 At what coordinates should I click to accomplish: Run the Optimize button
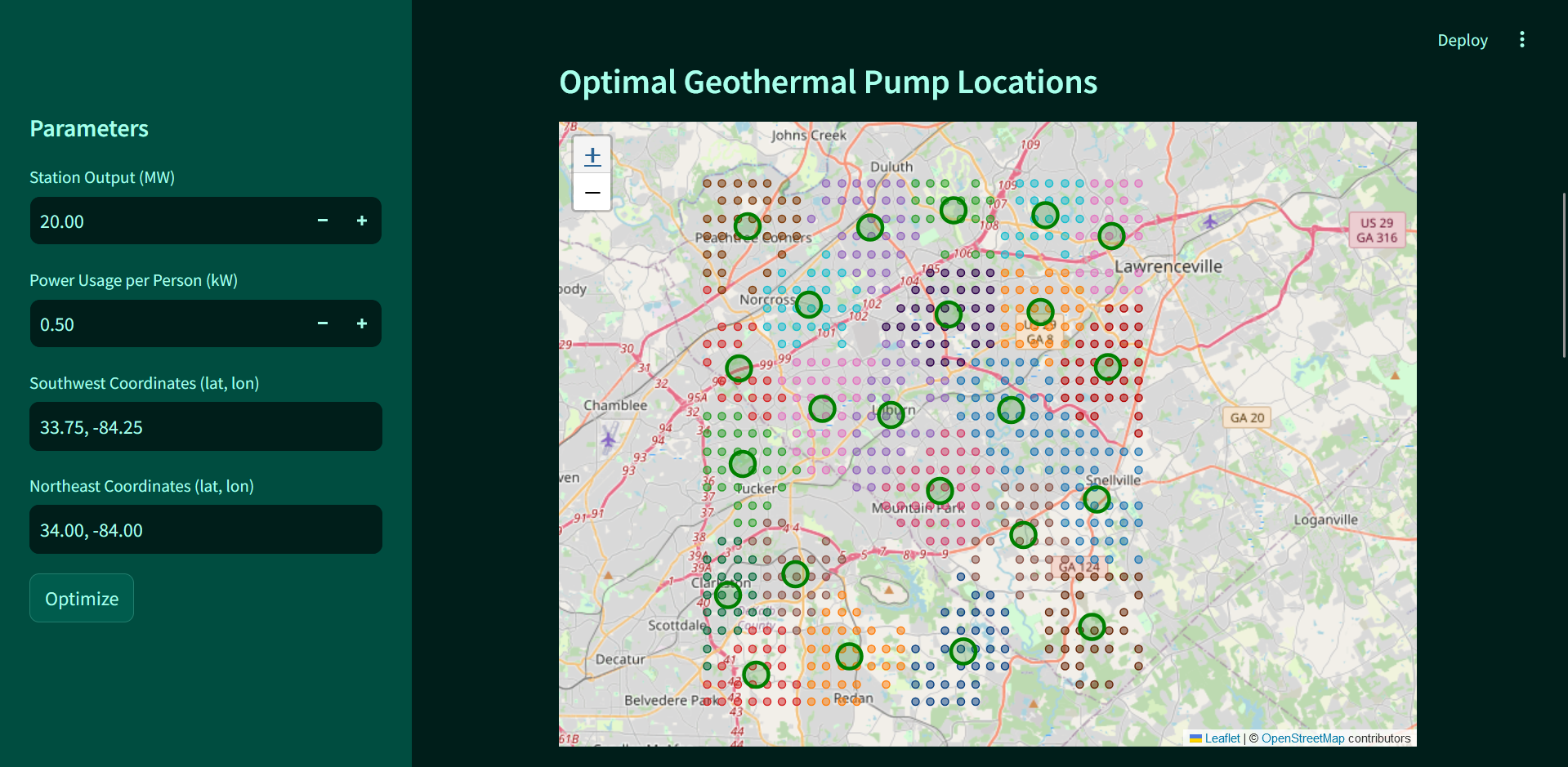point(82,598)
